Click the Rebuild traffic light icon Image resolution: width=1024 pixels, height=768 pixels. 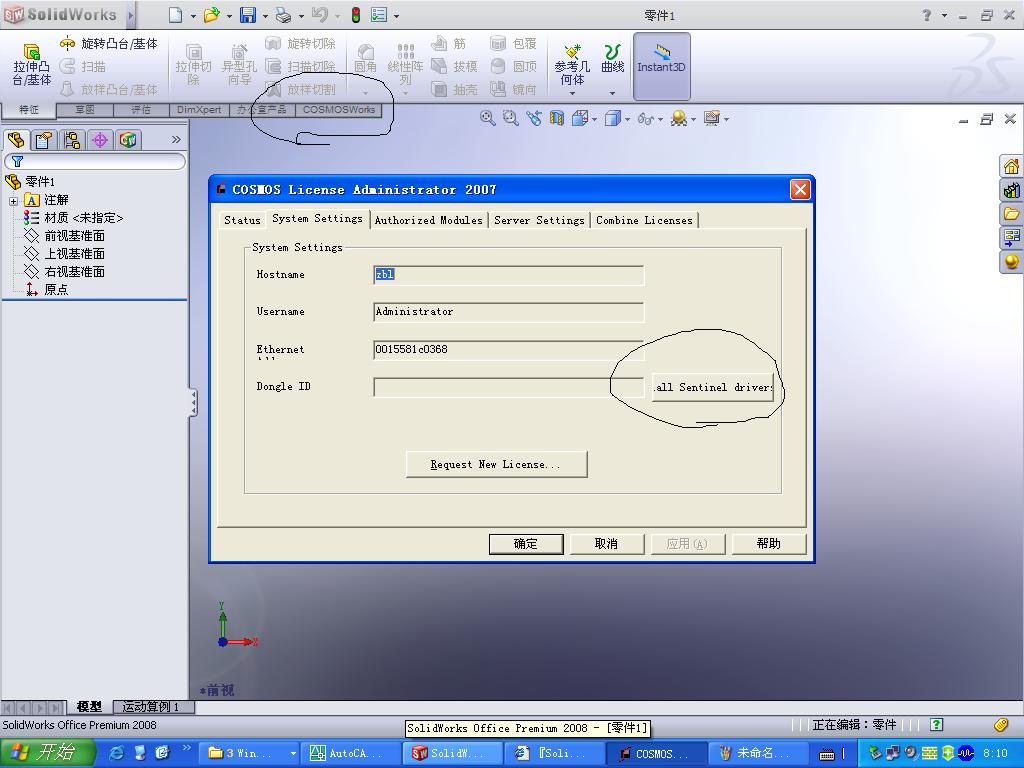[x=356, y=14]
